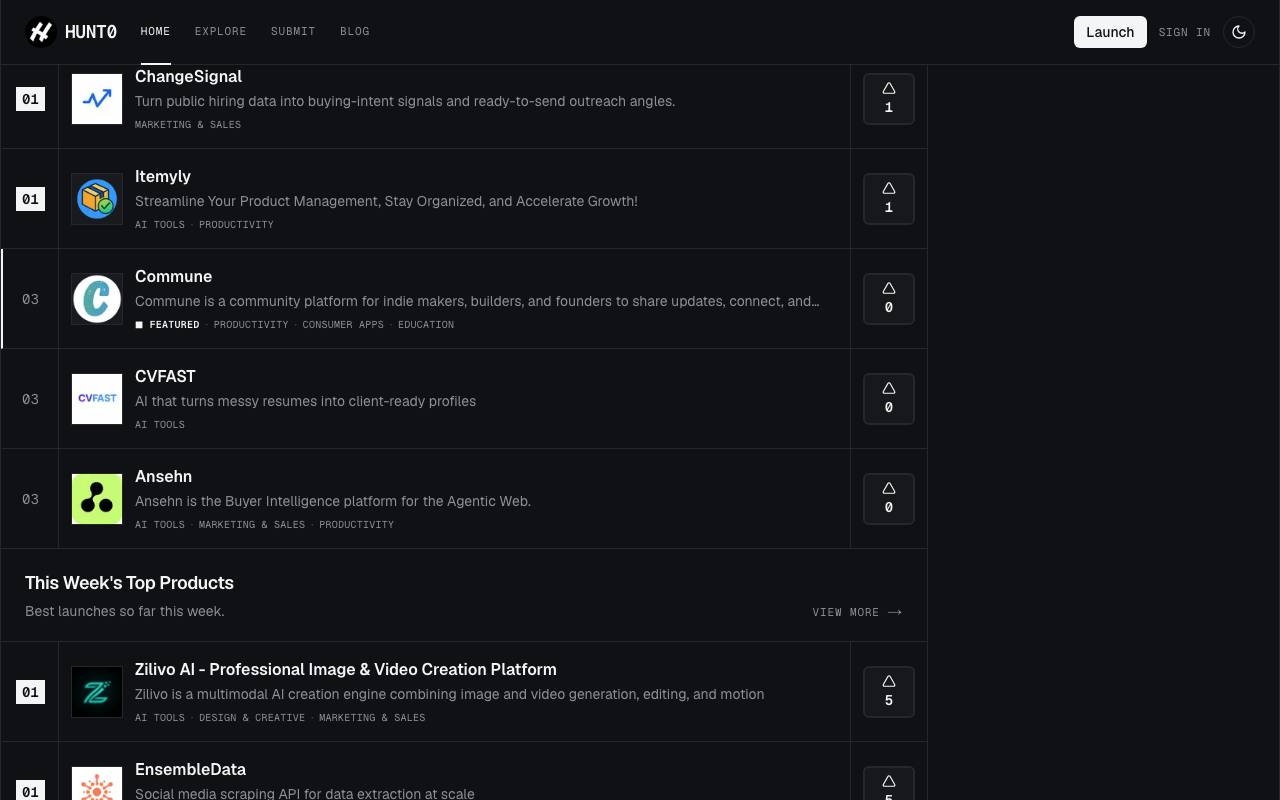Click the CVFAST description text
Screen dimensions: 1280x800
pos(305,401)
